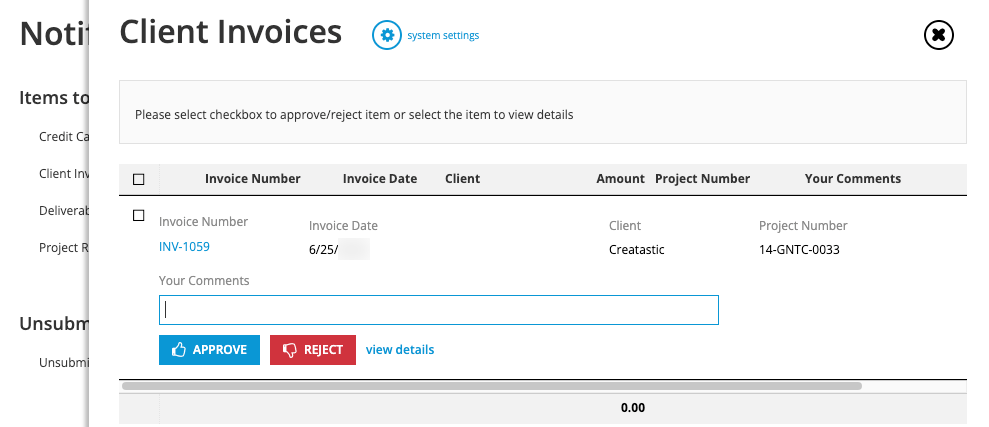Click the Client column header

[462, 179]
